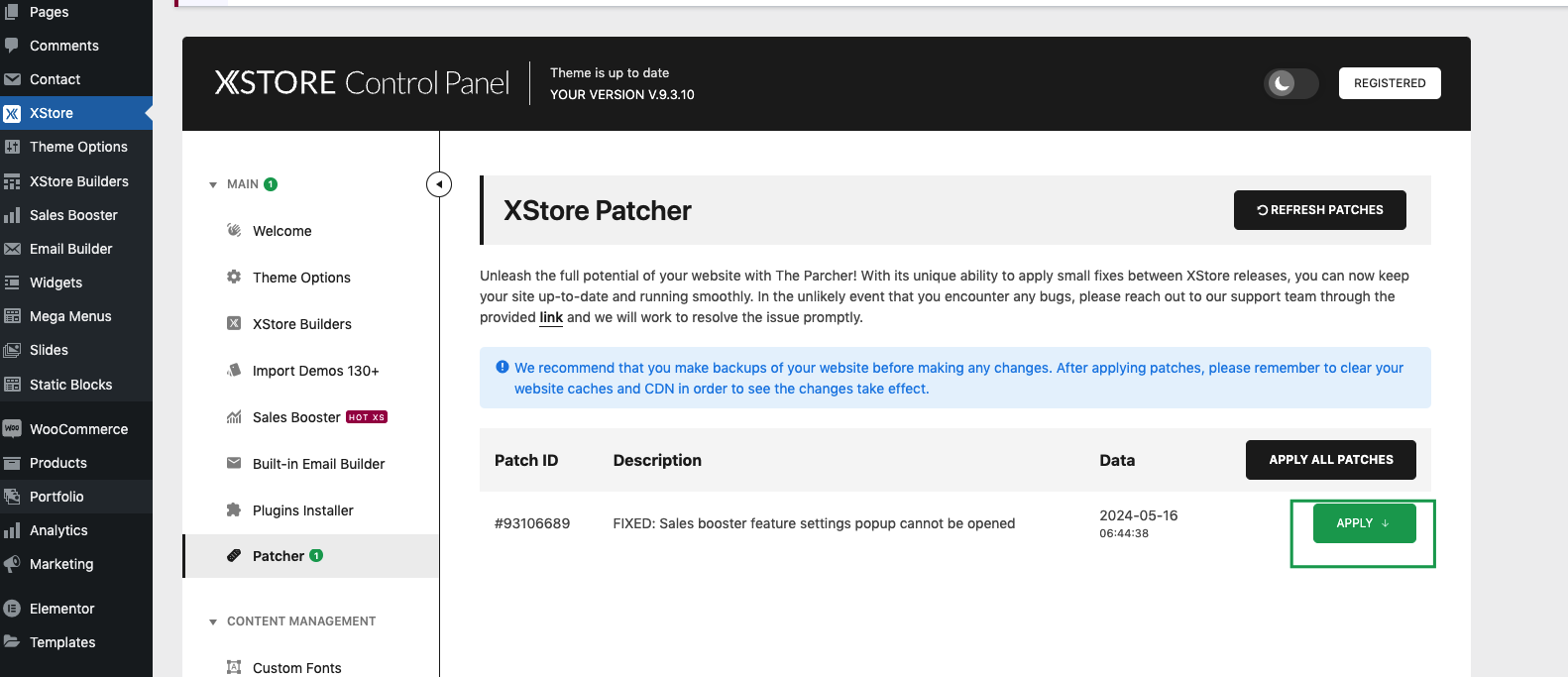
Task: Click the gear icon beside panel Theme Options
Action: [x=234, y=277]
